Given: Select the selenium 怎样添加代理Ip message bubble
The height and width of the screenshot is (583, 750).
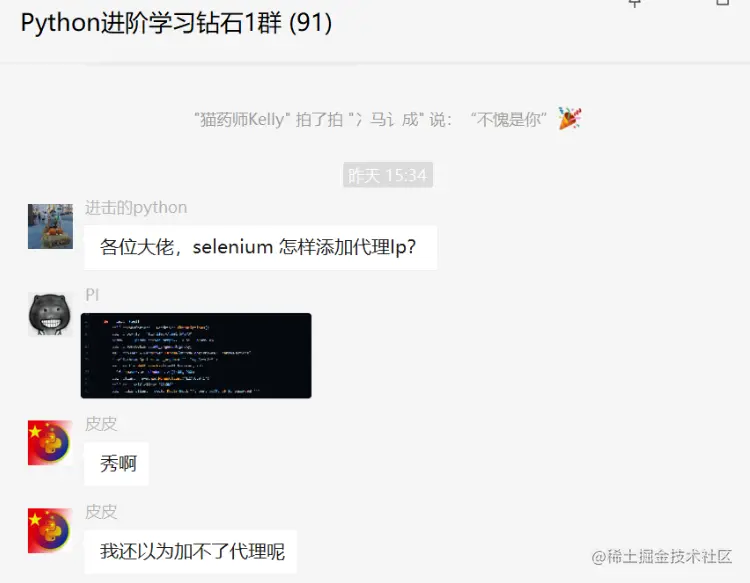Looking at the screenshot, I should [x=261, y=248].
